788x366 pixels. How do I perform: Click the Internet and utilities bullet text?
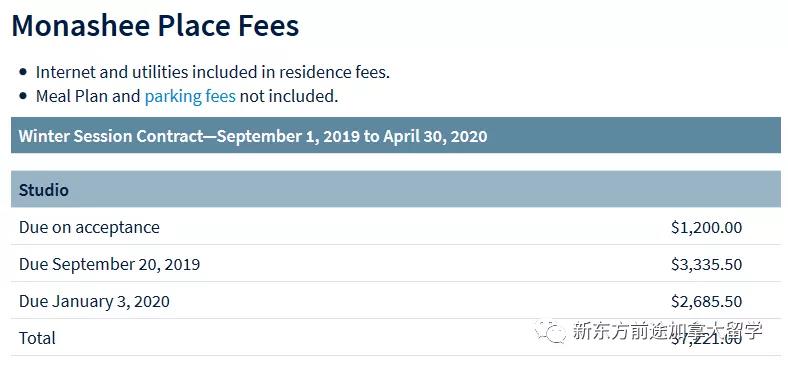tap(213, 72)
